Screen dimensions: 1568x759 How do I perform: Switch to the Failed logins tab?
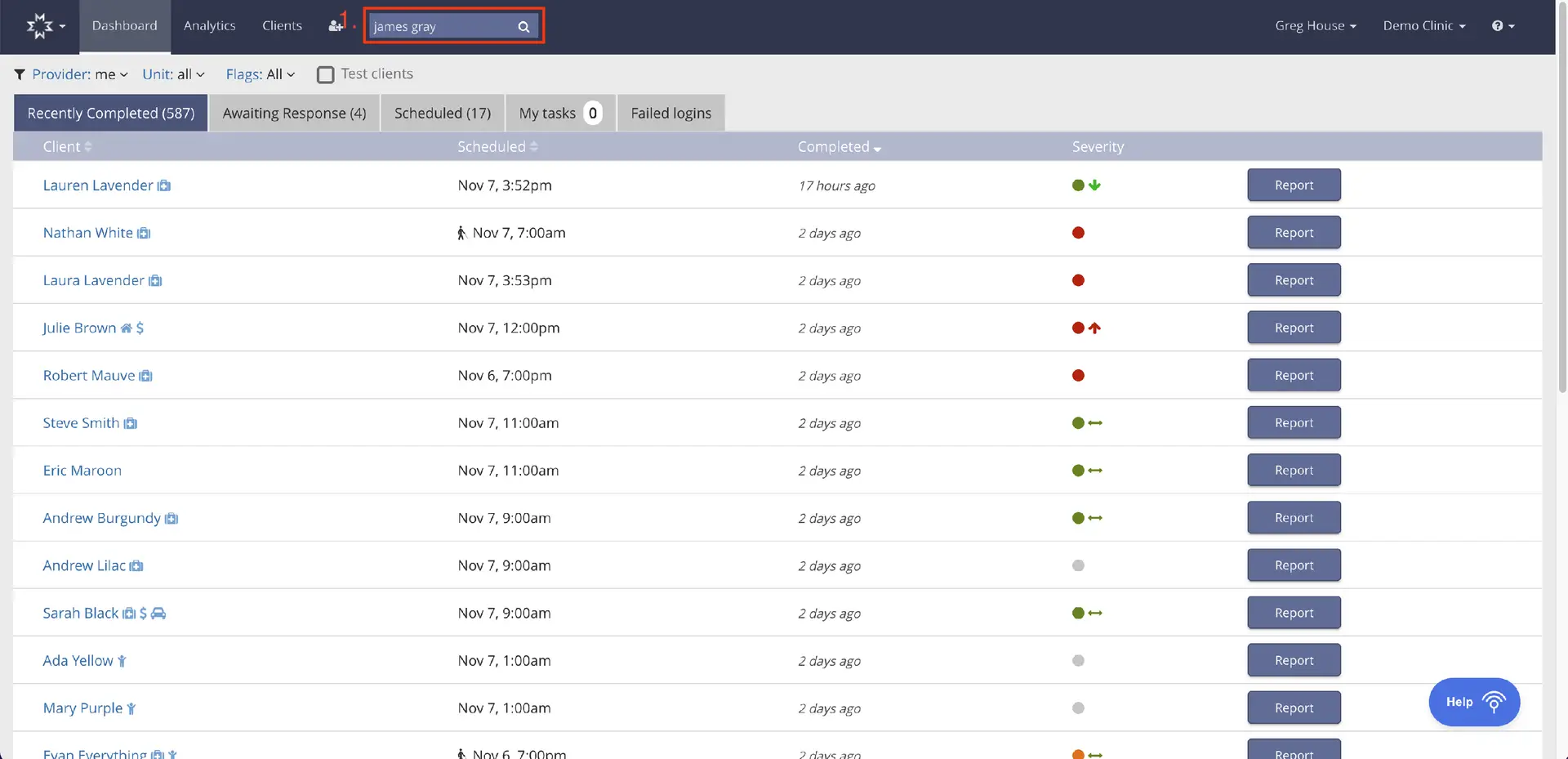click(670, 113)
